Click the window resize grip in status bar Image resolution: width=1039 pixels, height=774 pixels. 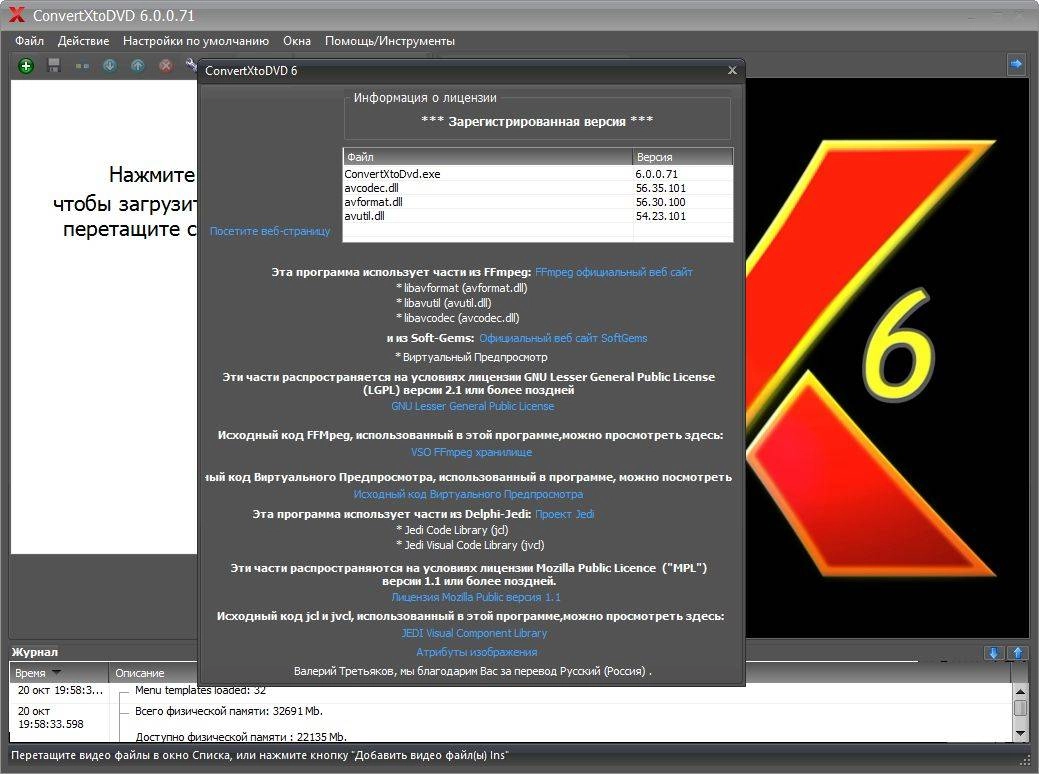coord(1026,761)
